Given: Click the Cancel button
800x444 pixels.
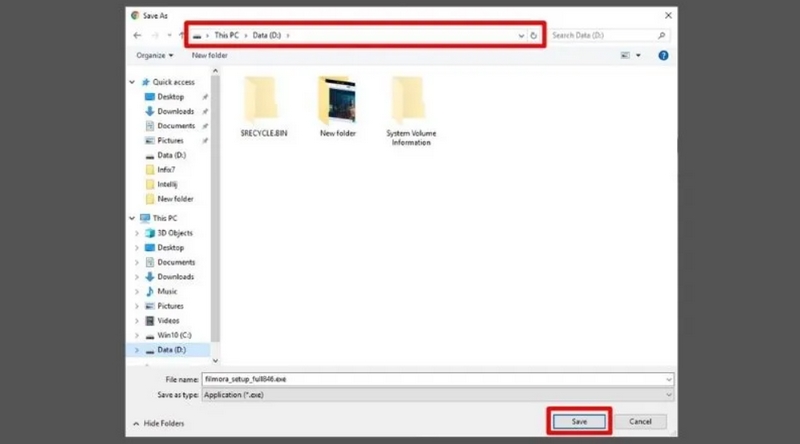Looking at the screenshot, I should (640, 422).
